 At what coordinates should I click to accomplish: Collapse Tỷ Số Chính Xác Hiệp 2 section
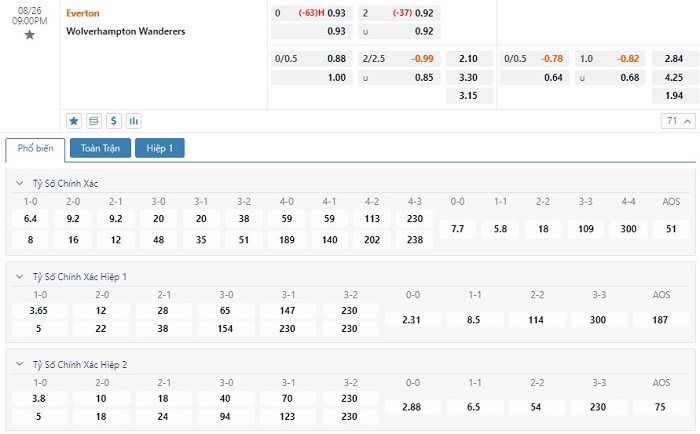[21, 364]
